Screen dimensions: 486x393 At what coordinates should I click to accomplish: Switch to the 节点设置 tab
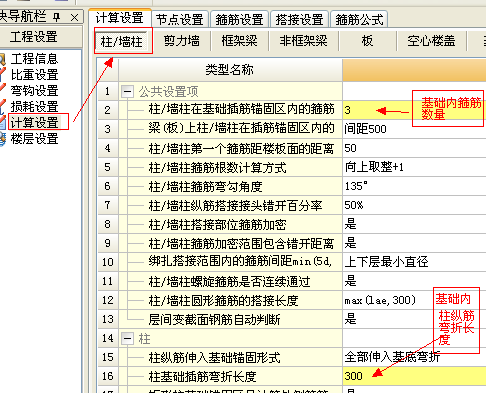pos(180,19)
